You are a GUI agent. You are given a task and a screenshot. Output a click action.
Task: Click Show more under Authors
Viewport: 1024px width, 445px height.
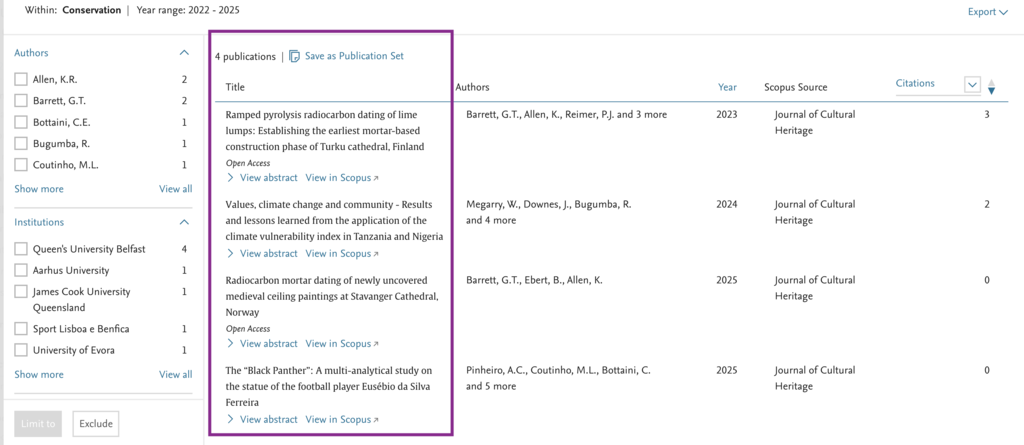click(39, 189)
